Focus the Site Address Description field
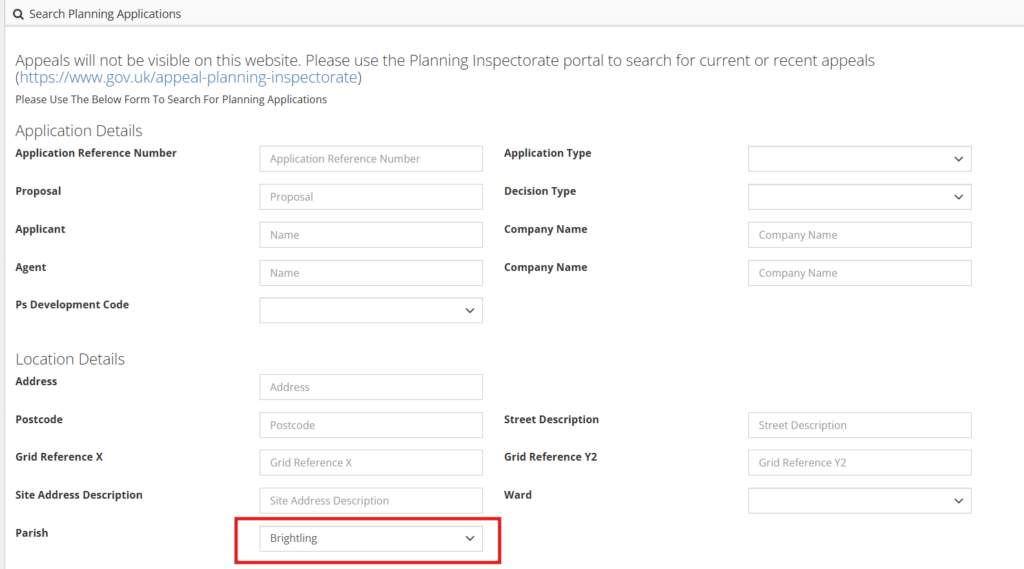 370,501
